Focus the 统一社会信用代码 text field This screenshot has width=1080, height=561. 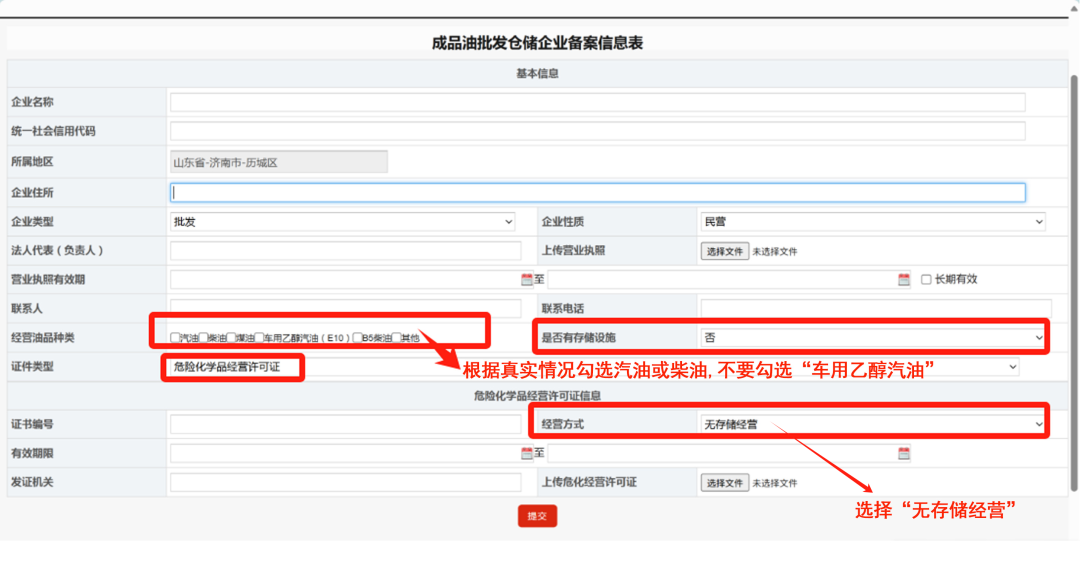(597, 131)
